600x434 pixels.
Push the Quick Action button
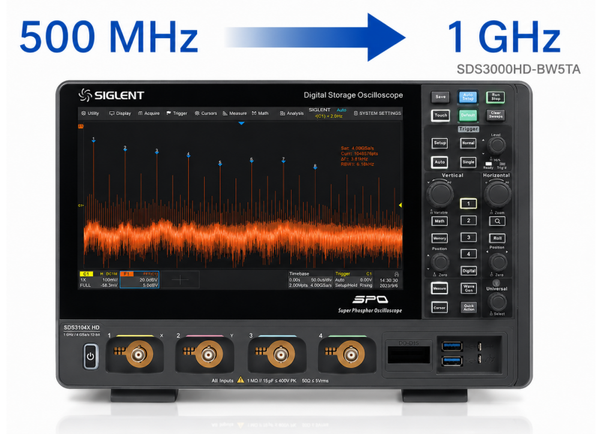point(468,307)
